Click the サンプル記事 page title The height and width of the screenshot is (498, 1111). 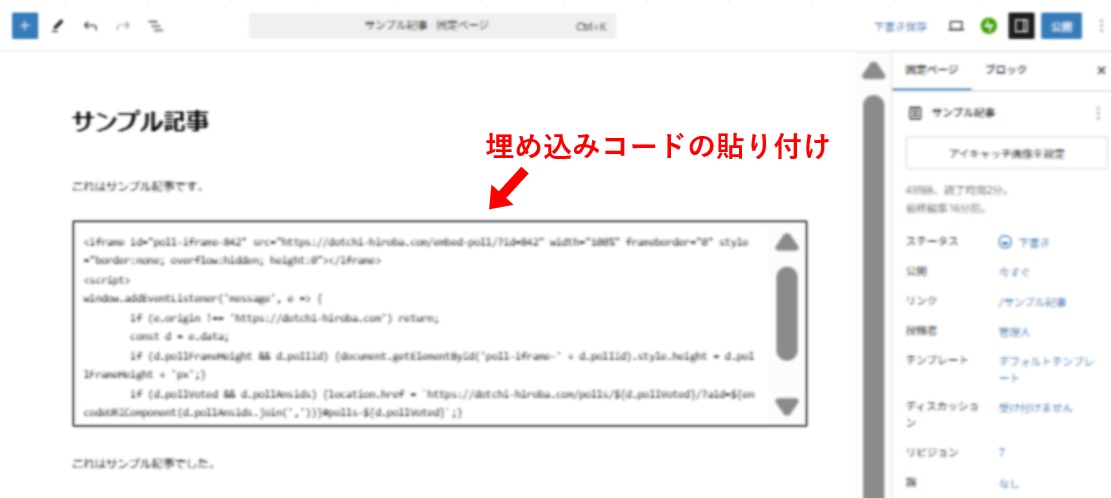(140, 121)
